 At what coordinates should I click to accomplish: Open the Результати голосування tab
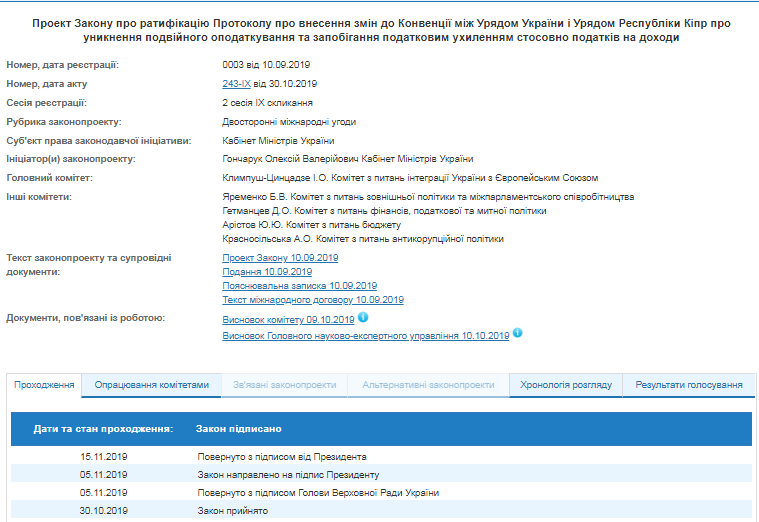tap(689, 384)
